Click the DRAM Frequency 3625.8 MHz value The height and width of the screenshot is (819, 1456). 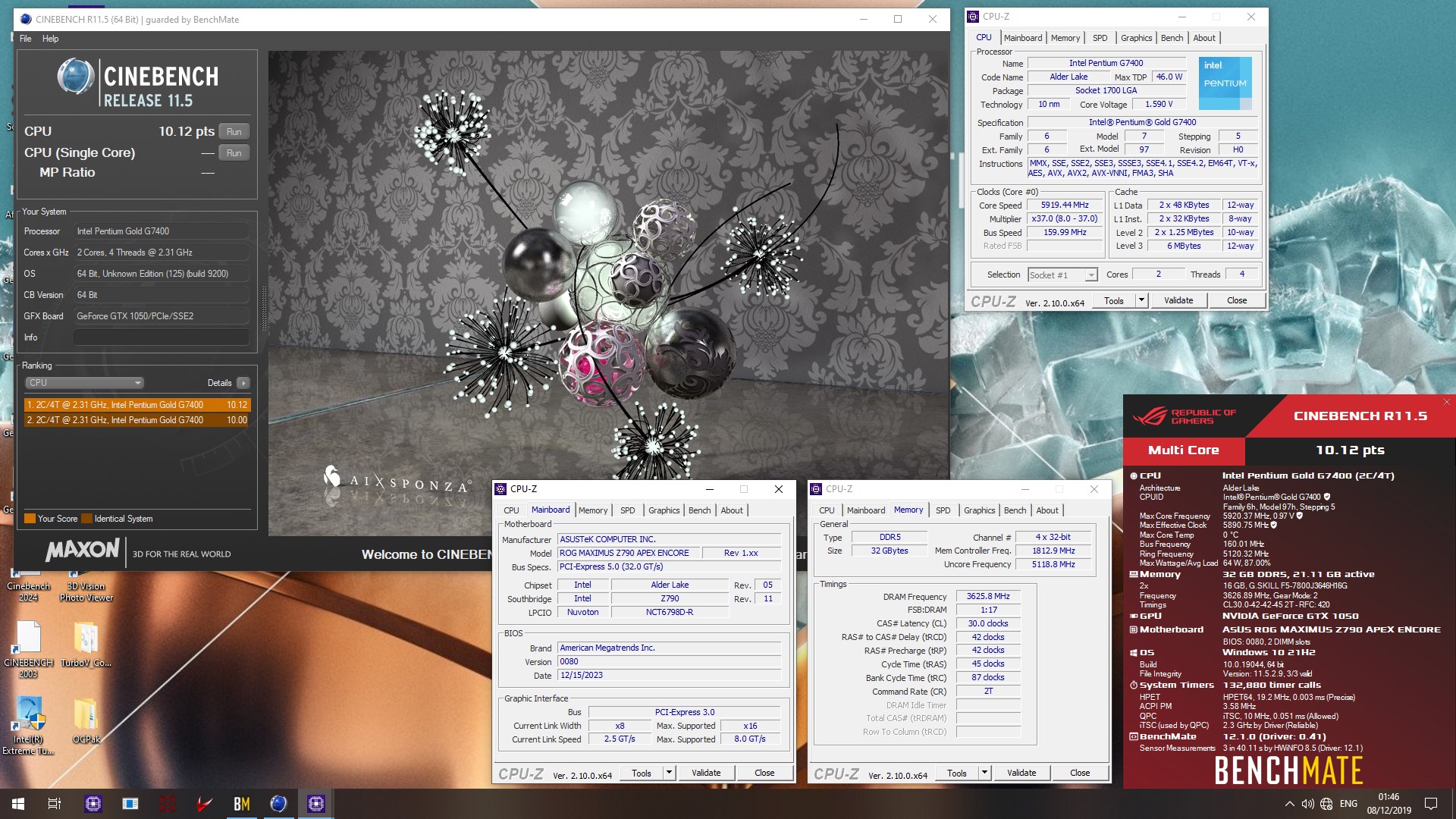click(988, 597)
